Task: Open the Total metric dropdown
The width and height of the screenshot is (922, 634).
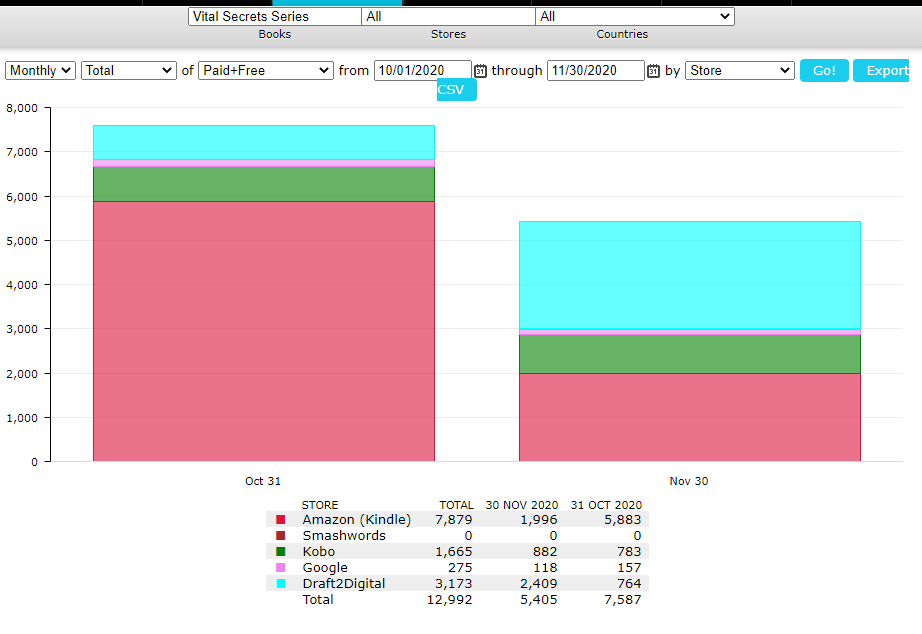Action: click(129, 71)
